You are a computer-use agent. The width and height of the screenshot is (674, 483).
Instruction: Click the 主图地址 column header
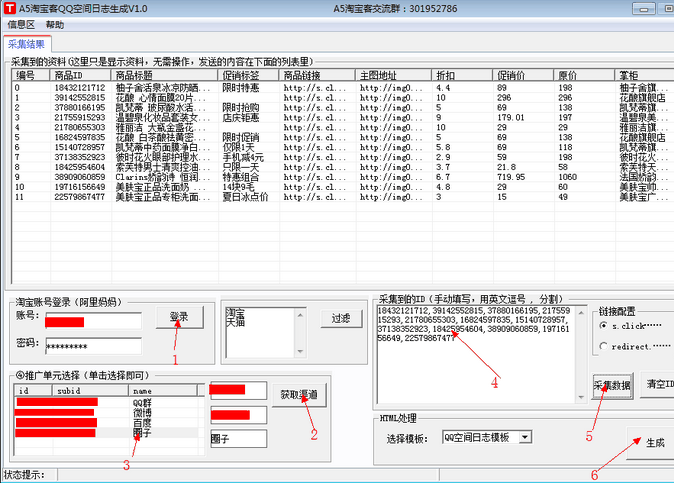(393, 75)
